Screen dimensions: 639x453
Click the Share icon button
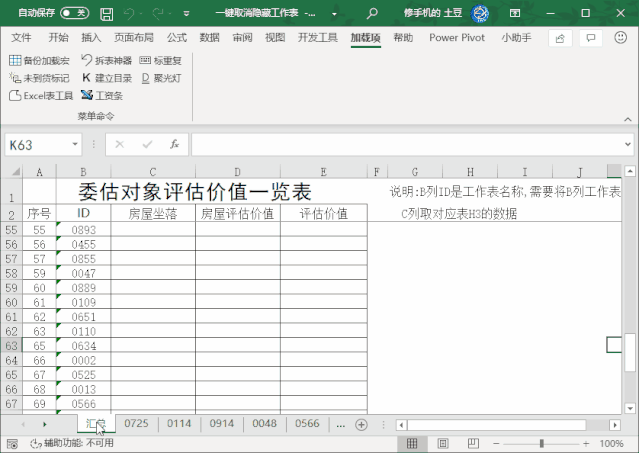(x=560, y=38)
